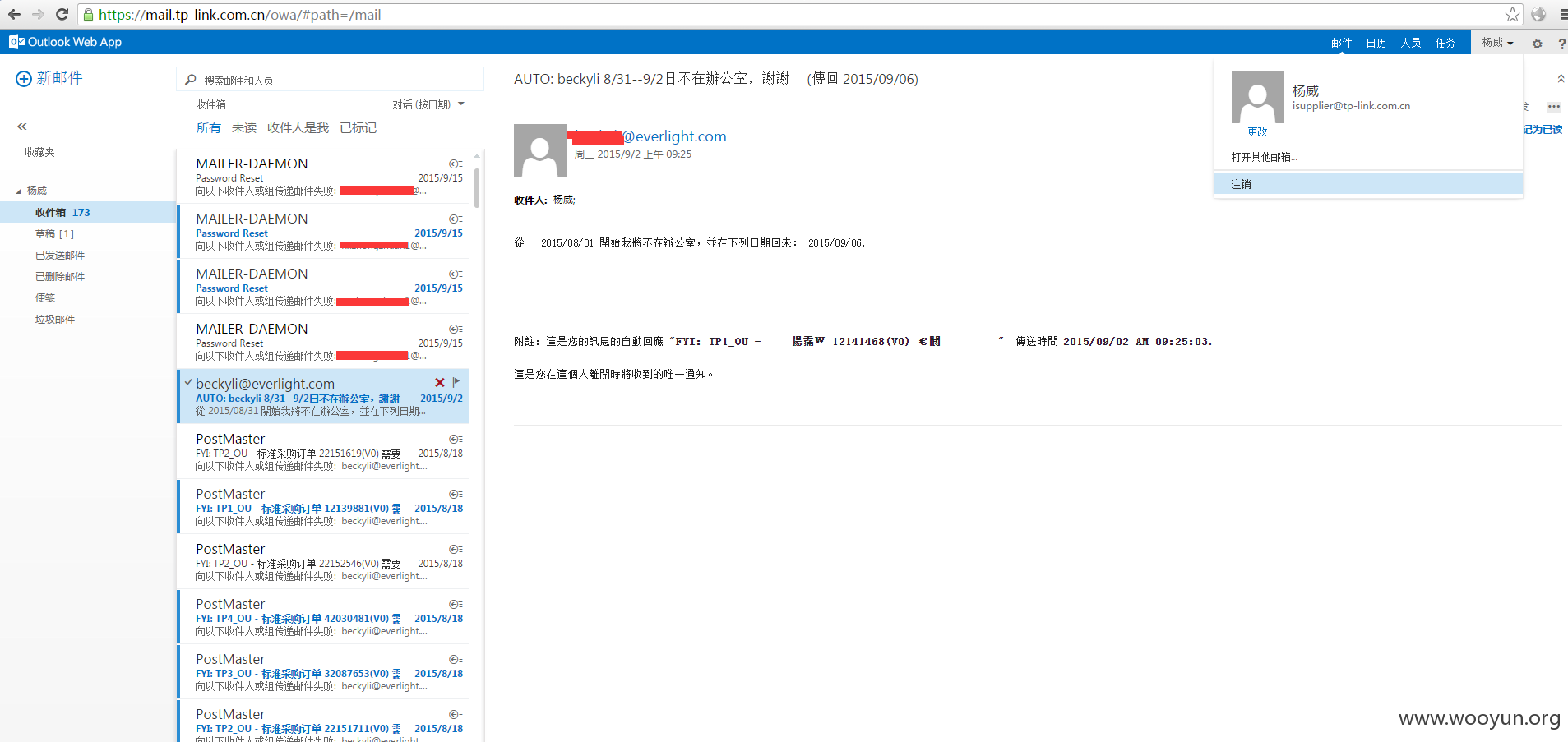Screen dimensions: 1568x742
Task: Click the browser forward arrow
Action: tap(38, 14)
